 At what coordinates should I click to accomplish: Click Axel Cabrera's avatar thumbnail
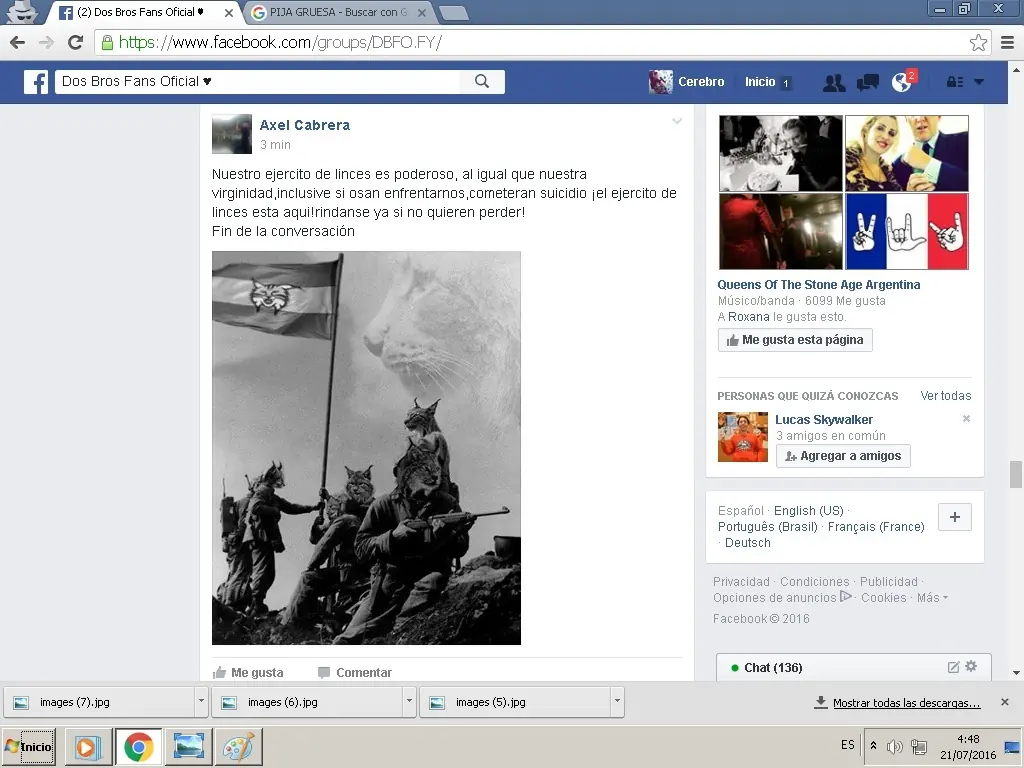pyautogui.click(x=232, y=134)
